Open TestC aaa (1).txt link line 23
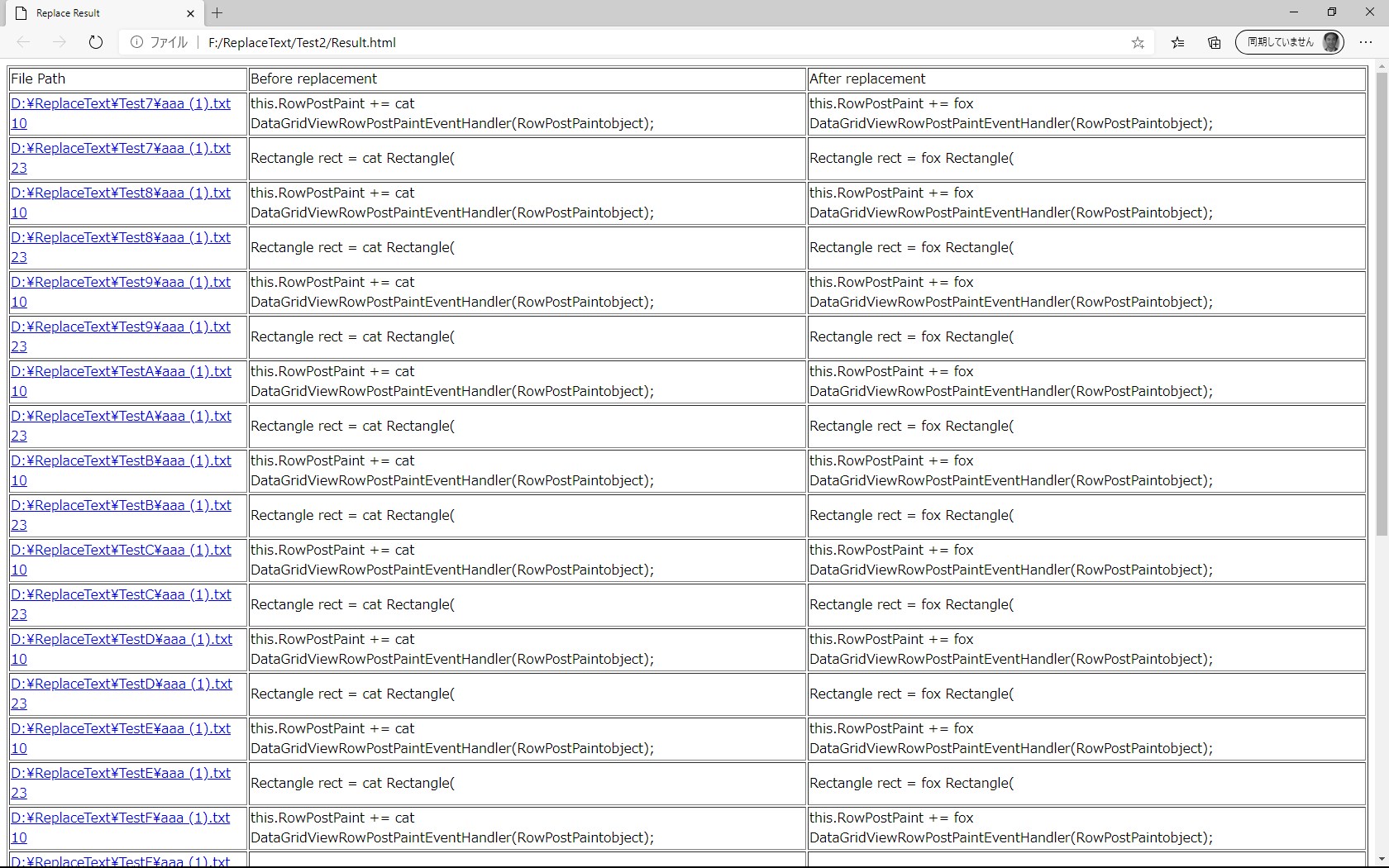This screenshot has height=868, width=1389. [x=121, y=604]
